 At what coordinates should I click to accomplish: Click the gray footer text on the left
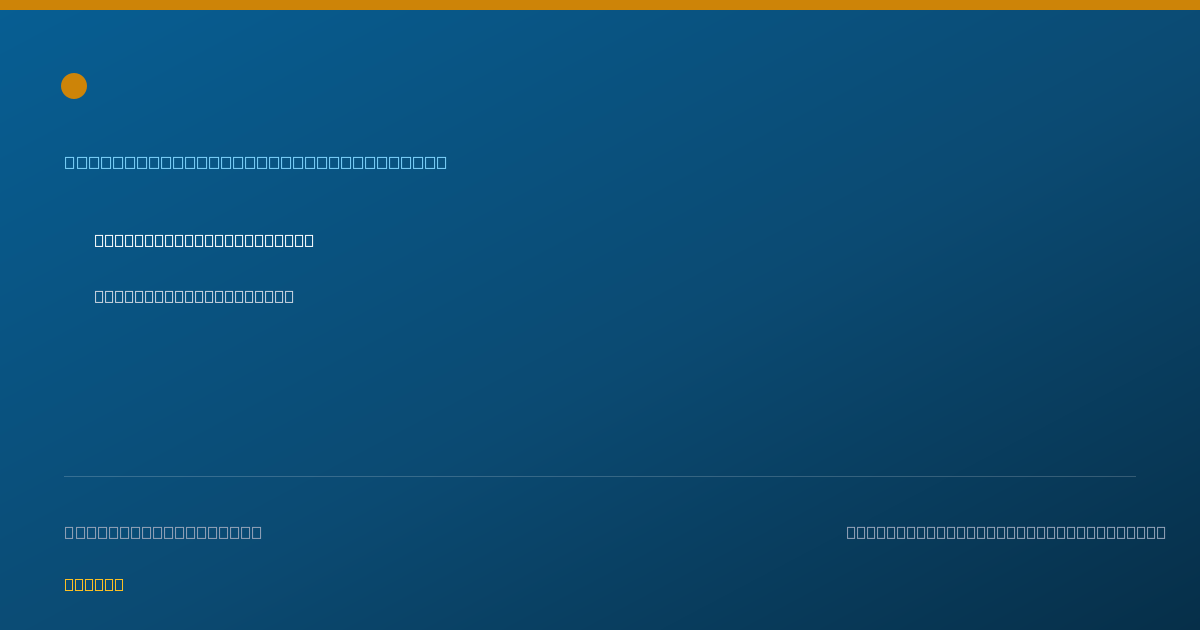coord(163,532)
